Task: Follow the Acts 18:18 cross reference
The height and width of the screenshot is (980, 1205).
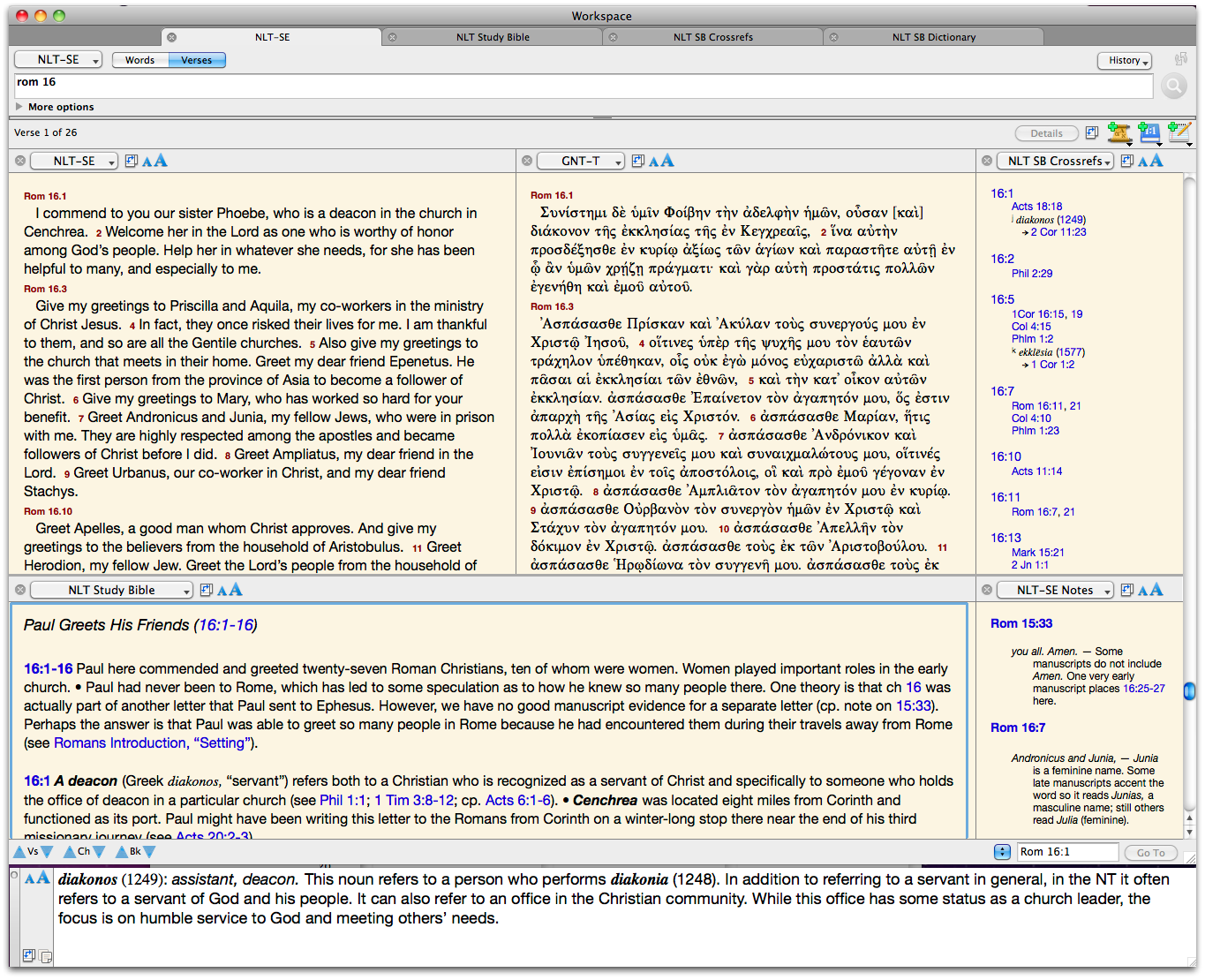Action: pyautogui.click(x=1036, y=207)
